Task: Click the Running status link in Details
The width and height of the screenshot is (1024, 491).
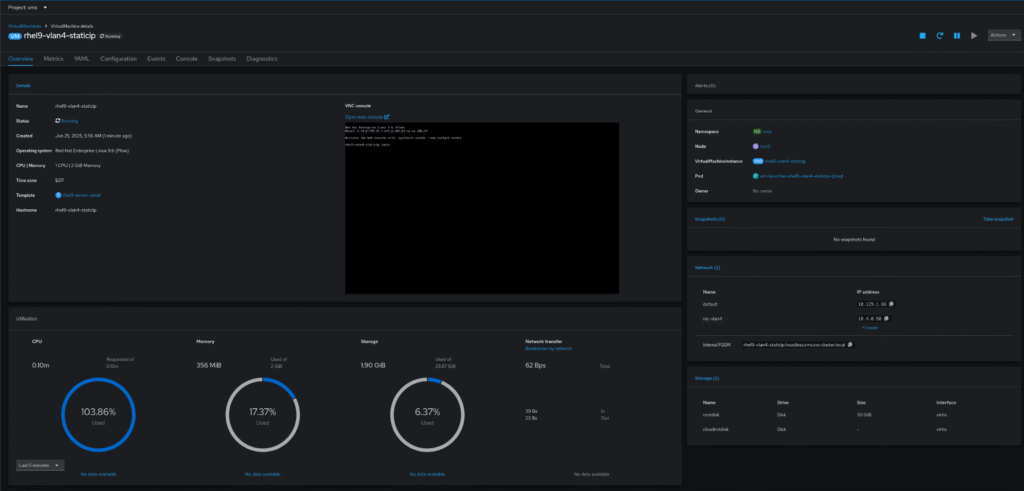Action: [70, 121]
